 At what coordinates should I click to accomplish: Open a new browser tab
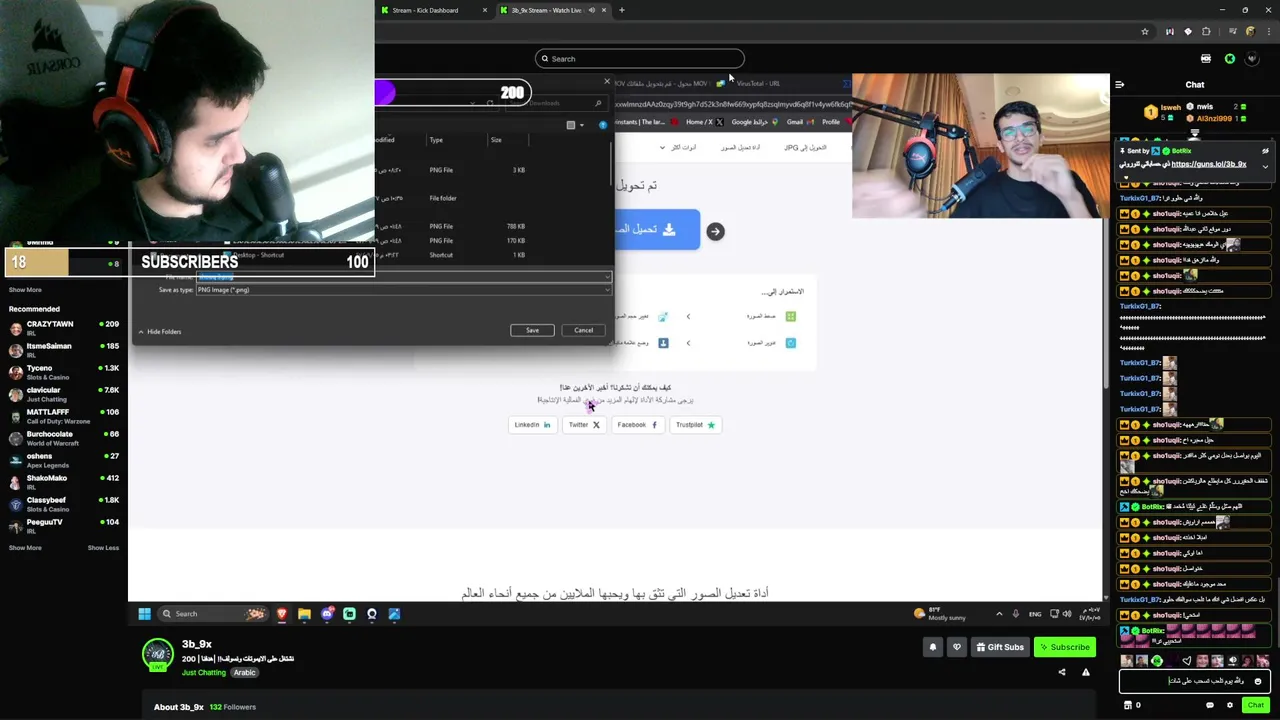click(621, 10)
